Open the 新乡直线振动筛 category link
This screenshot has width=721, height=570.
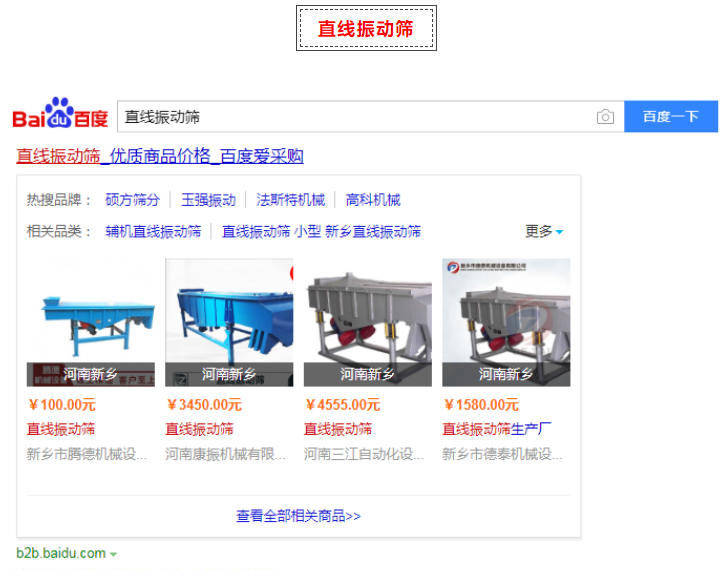(x=373, y=231)
